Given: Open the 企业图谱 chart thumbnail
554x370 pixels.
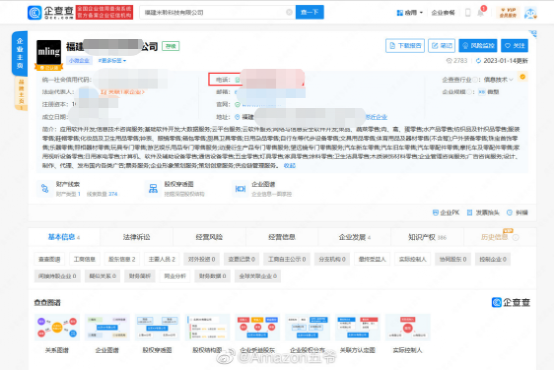Looking at the screenshot, I should 107,327.
